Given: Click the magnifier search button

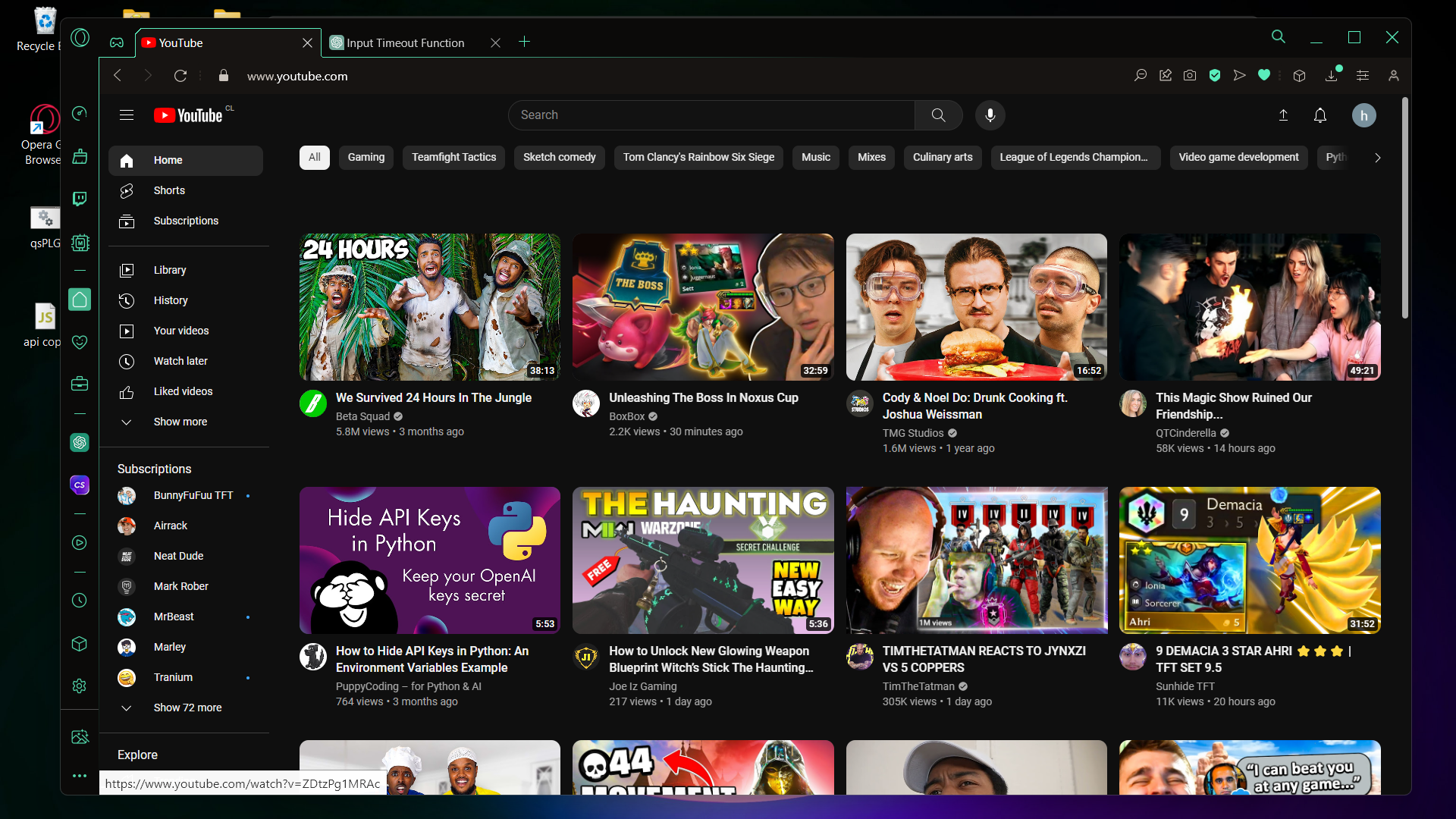Looking at the screenshot, I should pyautogui.click(x=938, y=115).
